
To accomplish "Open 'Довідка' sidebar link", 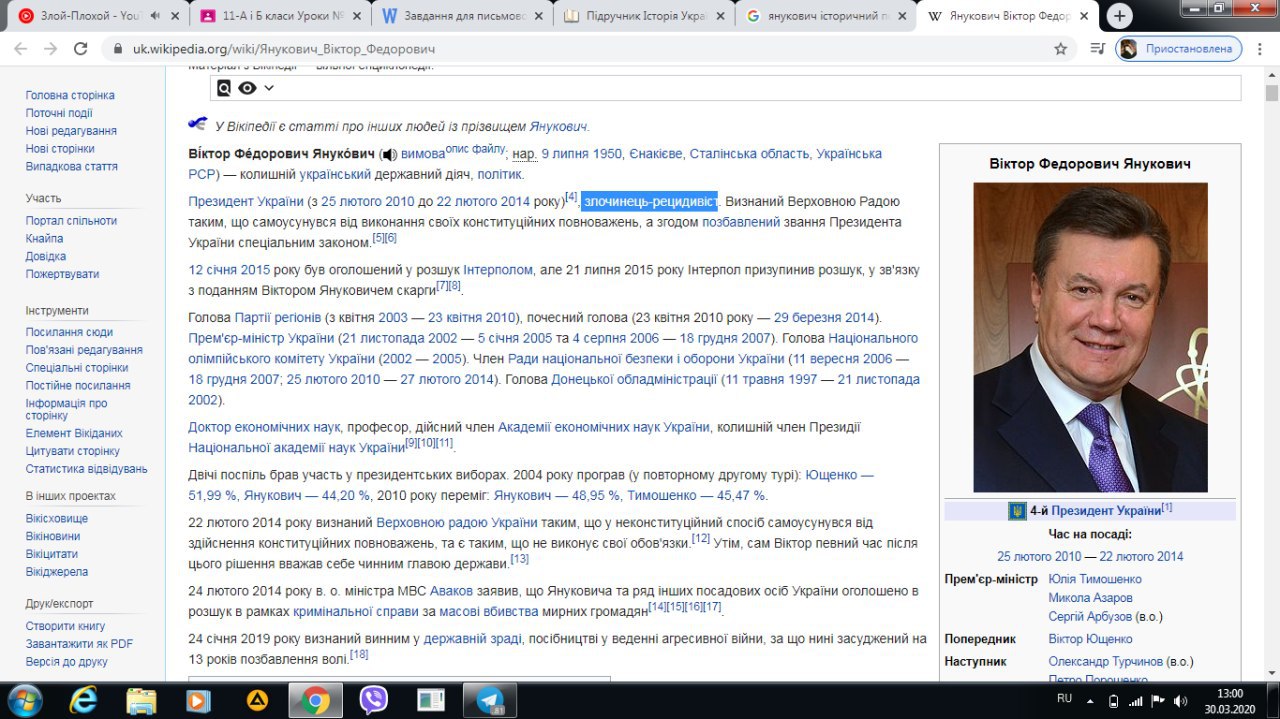I will pos(46,256).
